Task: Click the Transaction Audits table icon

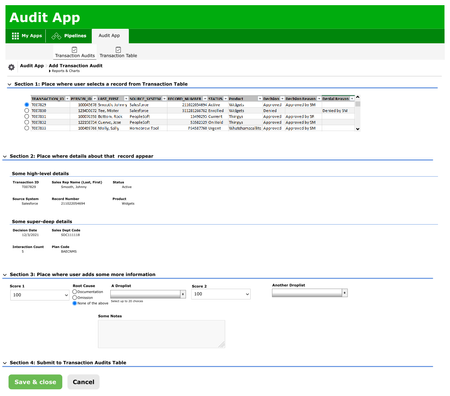Action: point(74,50)
